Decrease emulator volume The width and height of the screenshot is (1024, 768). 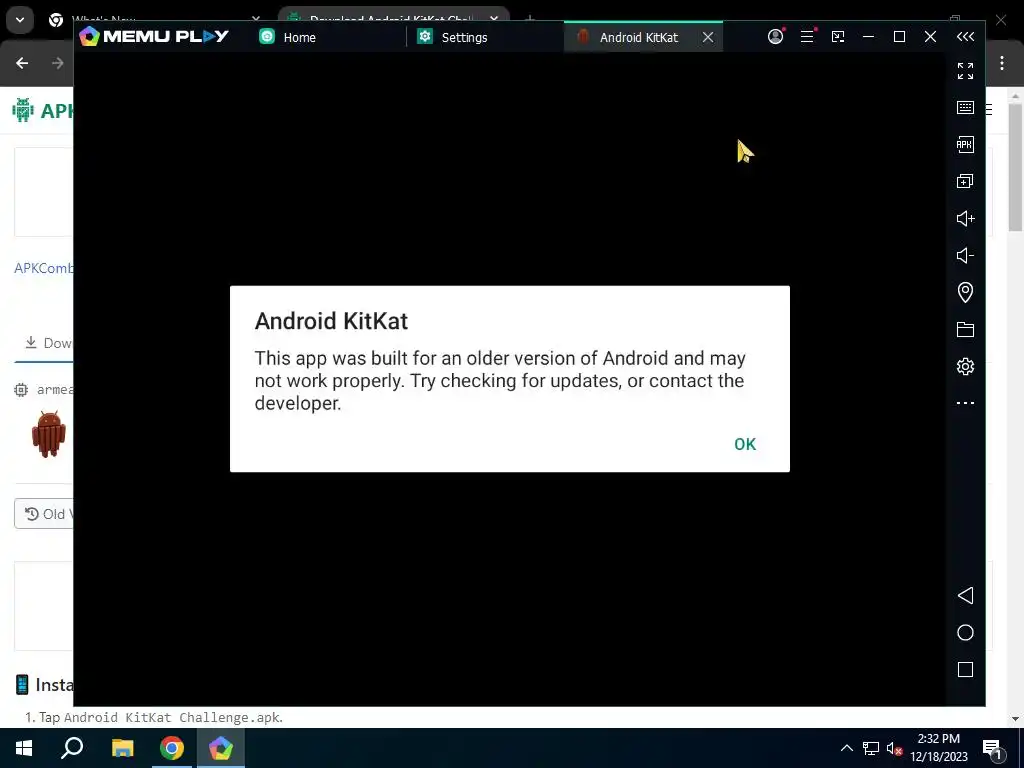[x=965, y=255]
